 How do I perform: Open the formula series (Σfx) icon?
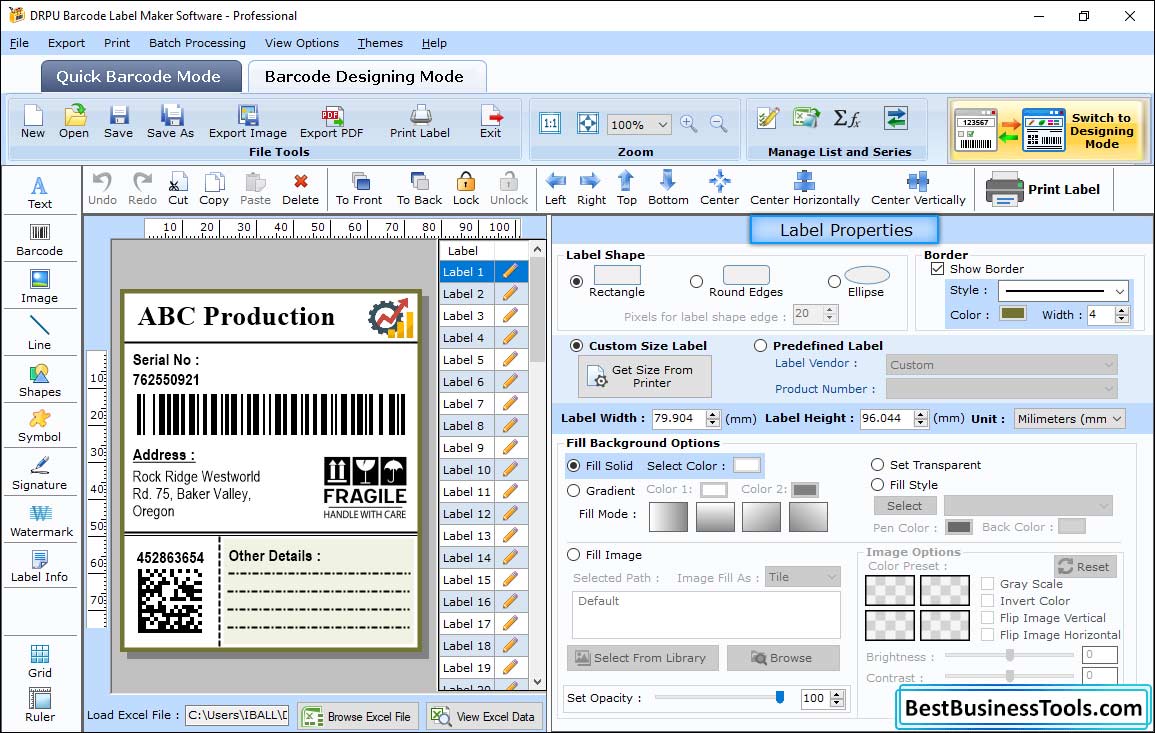coord(846,118)
